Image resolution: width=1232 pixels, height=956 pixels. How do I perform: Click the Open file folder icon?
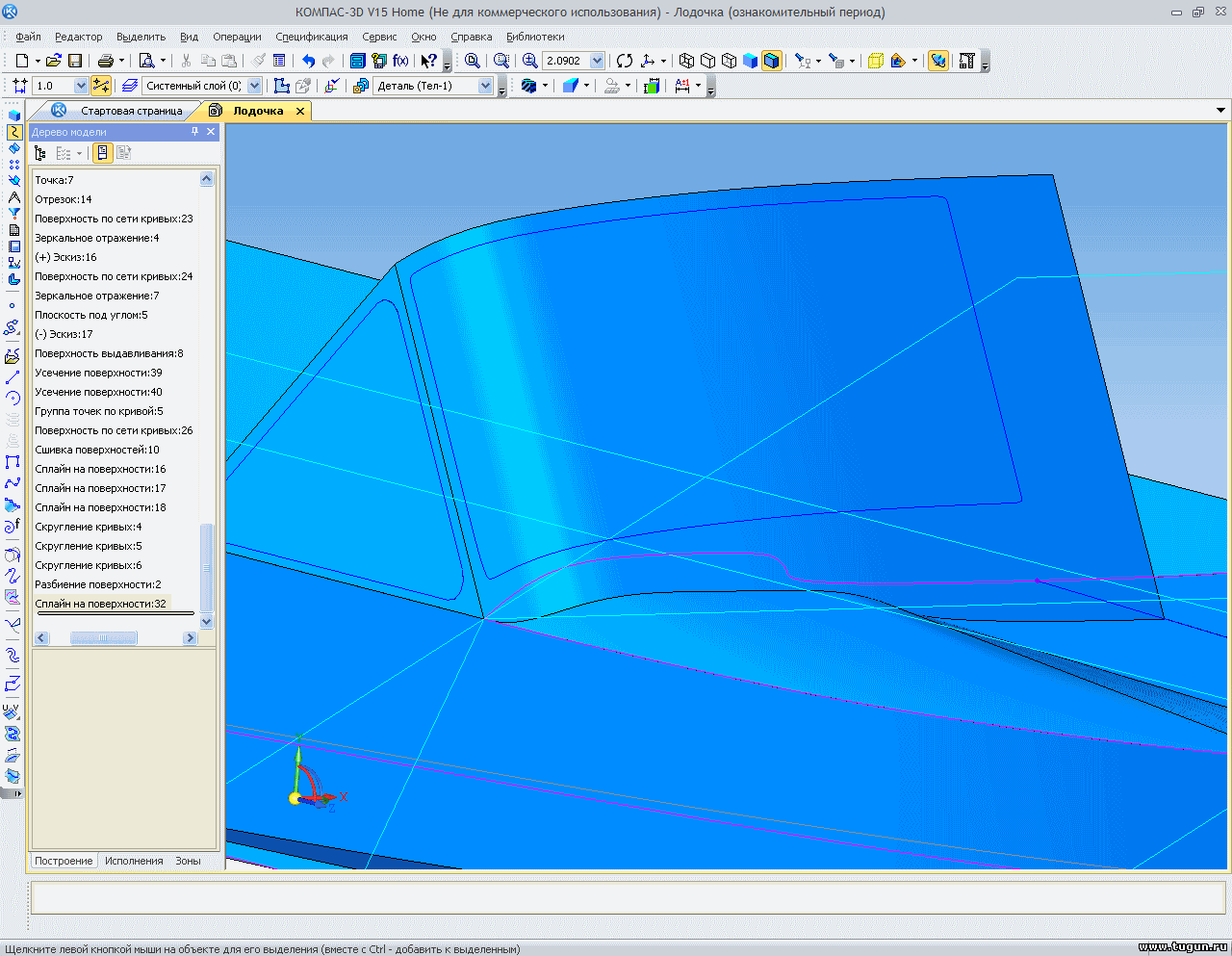click(54, 61)
